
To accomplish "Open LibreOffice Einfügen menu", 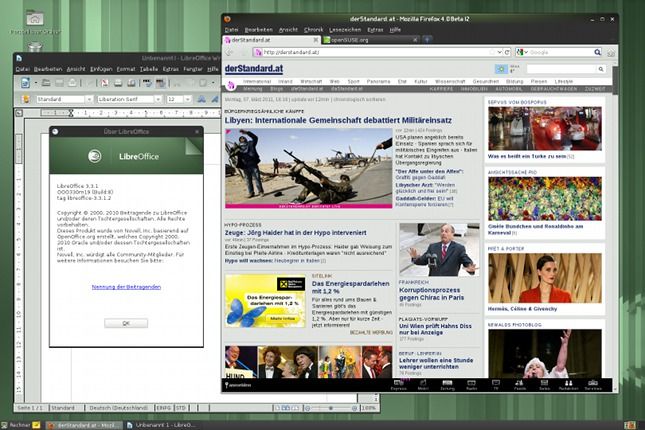I will 101,69.
